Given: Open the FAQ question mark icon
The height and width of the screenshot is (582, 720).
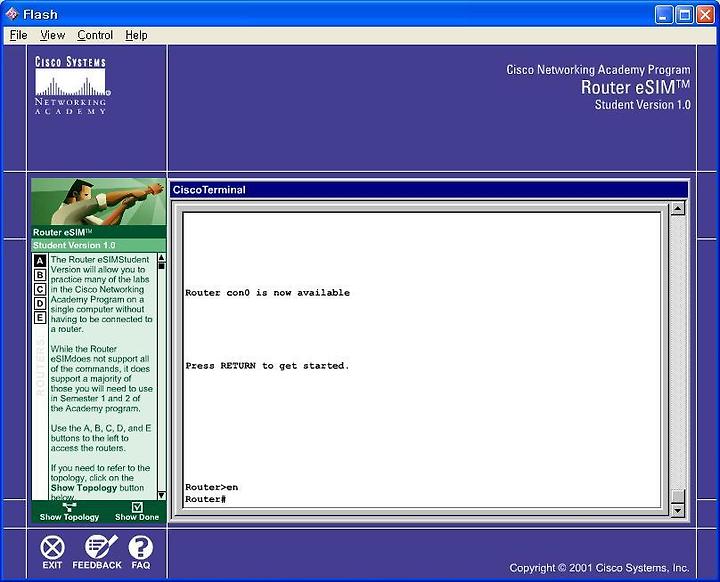Looking at the screenshot, I should 141,553.
